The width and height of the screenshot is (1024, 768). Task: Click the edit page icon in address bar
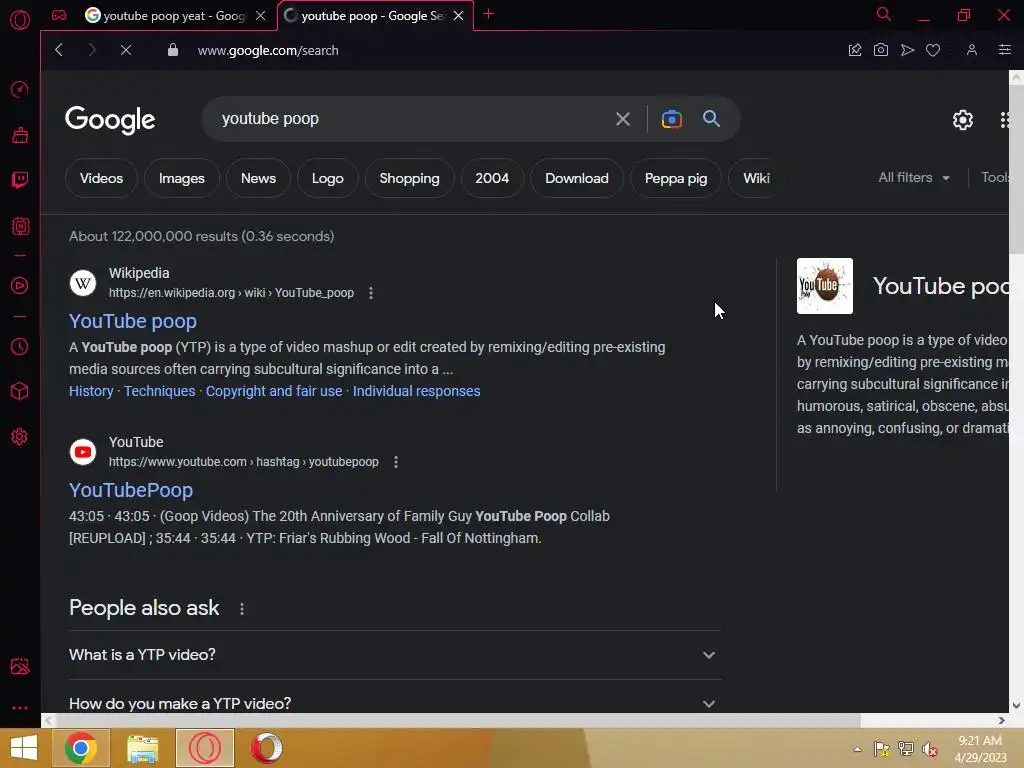click(x=854, y=50)
